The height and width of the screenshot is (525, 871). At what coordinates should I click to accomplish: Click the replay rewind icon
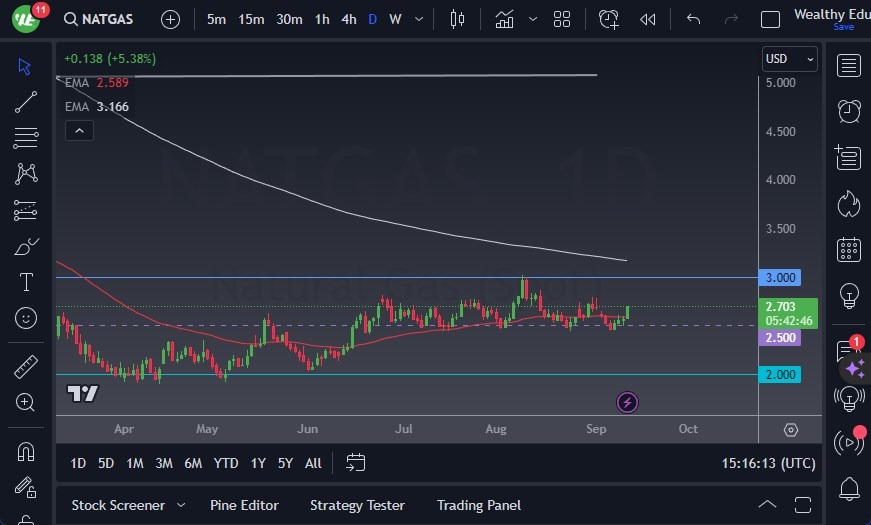[x=648, y=19]
